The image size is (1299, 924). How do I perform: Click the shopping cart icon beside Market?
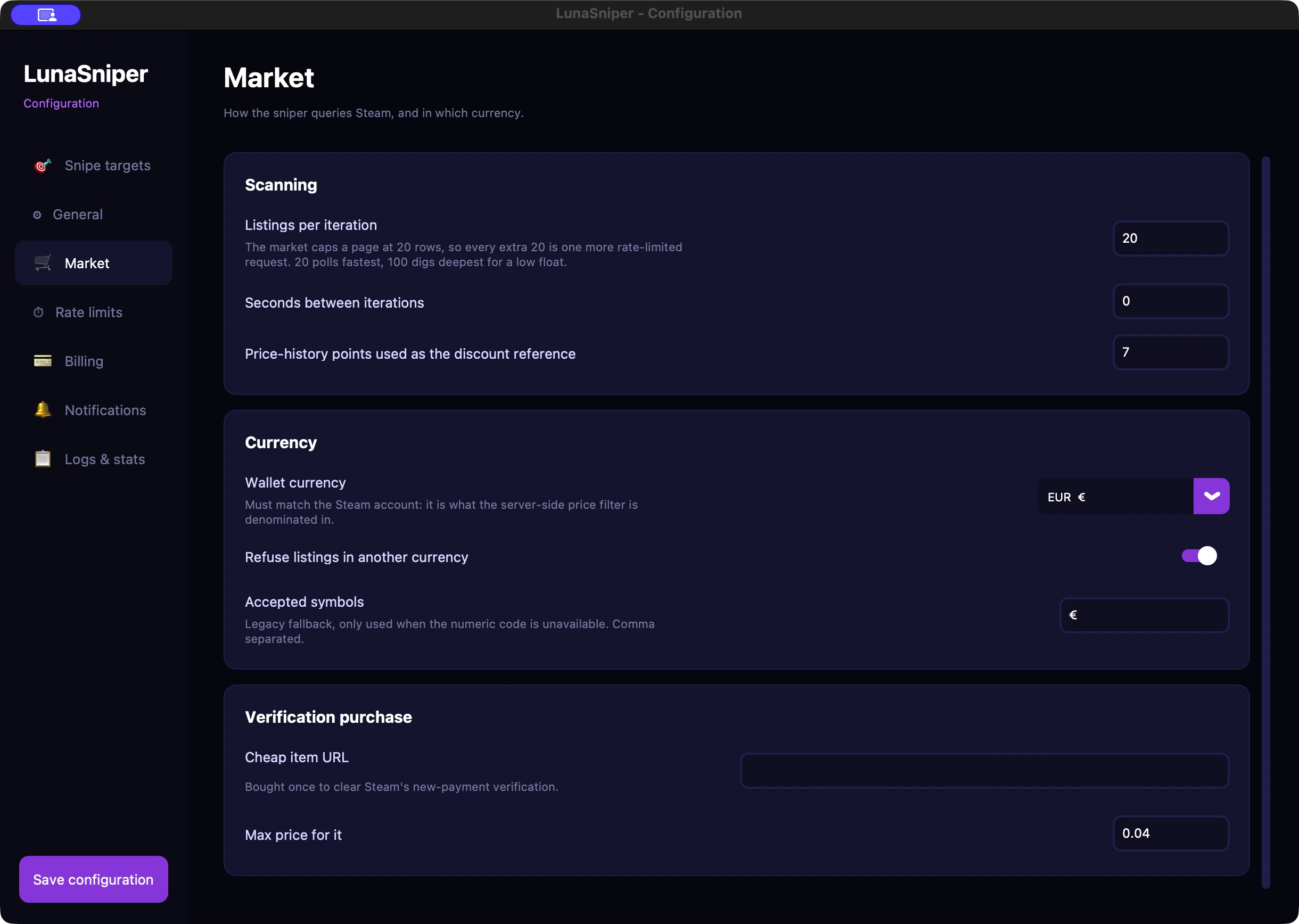(x=43, y=263)
